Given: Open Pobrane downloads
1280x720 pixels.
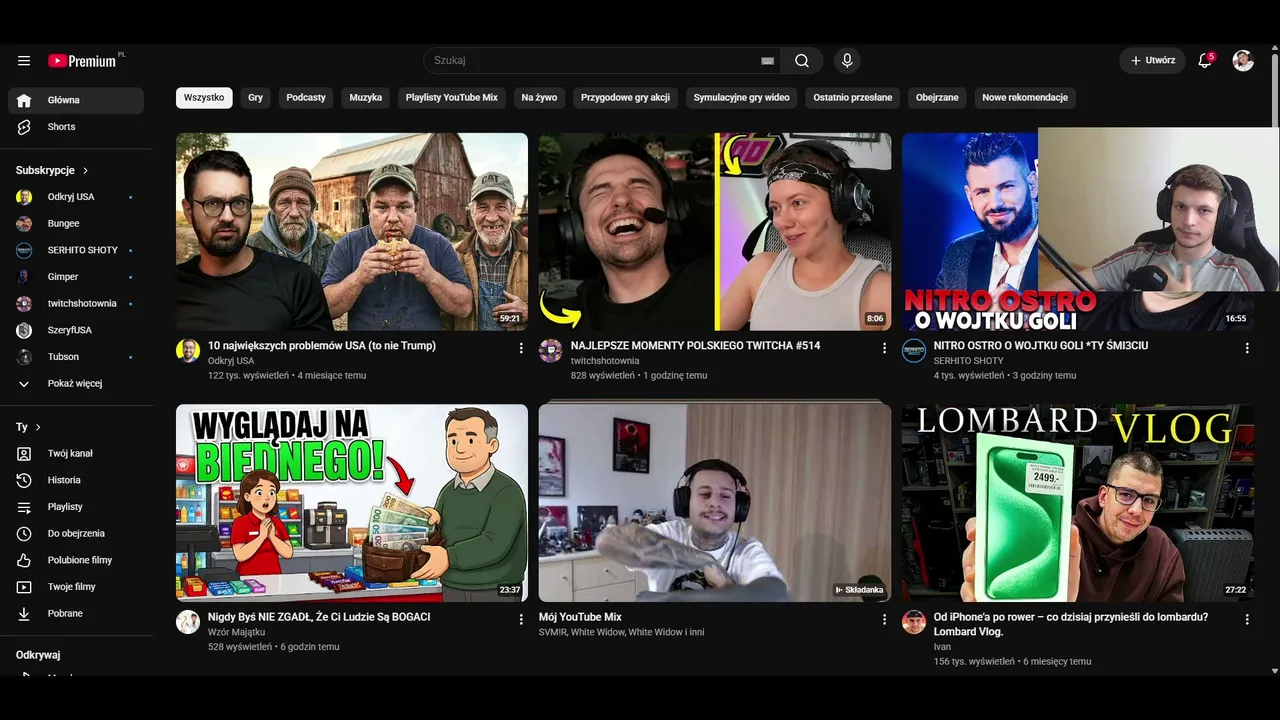Looking at the screenshot, I should (76, 614).
